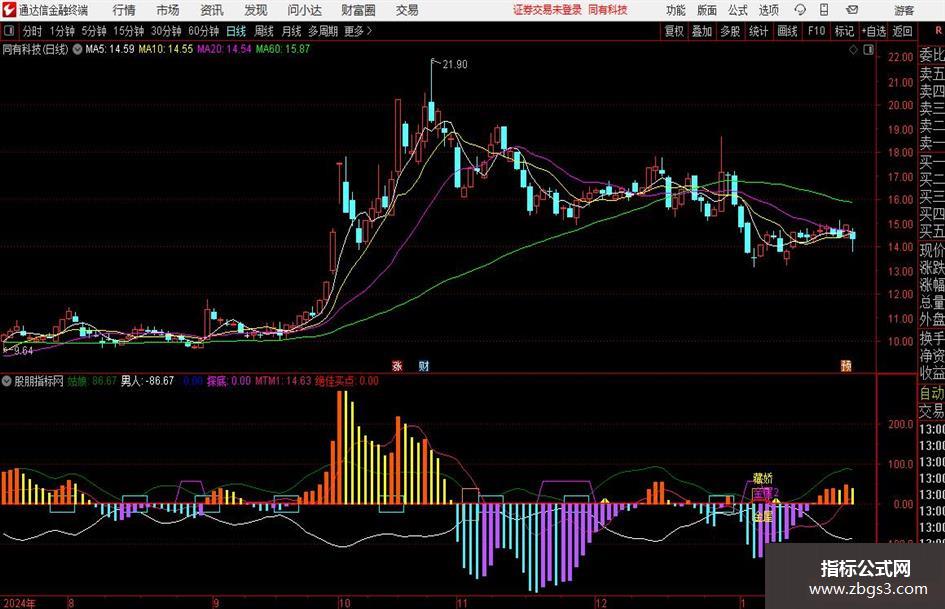Viewport: 945px width, 609px height.
Task: Open the 公式 menu
Action: (x=738, y=10)
